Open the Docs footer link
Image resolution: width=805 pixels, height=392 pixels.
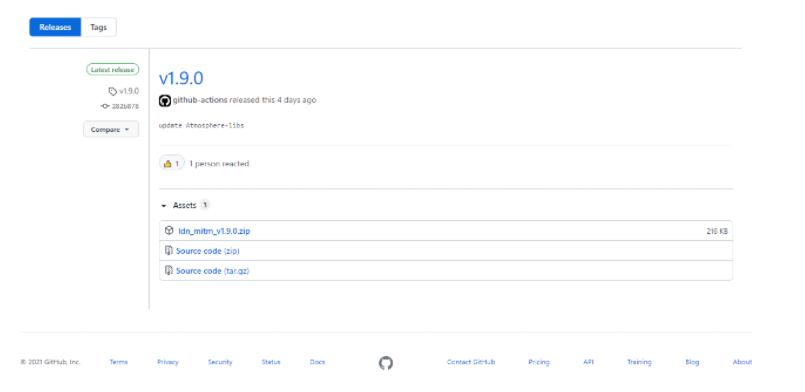(317, 362)
